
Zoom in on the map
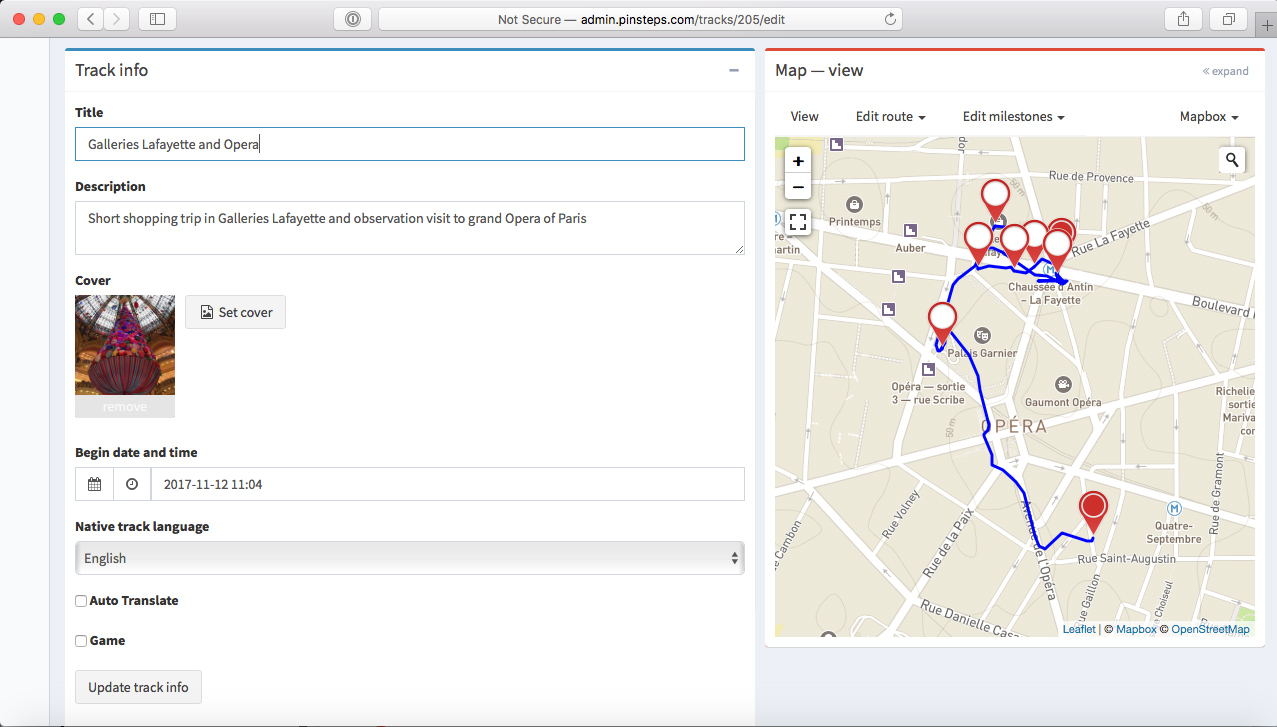[797, 161]
